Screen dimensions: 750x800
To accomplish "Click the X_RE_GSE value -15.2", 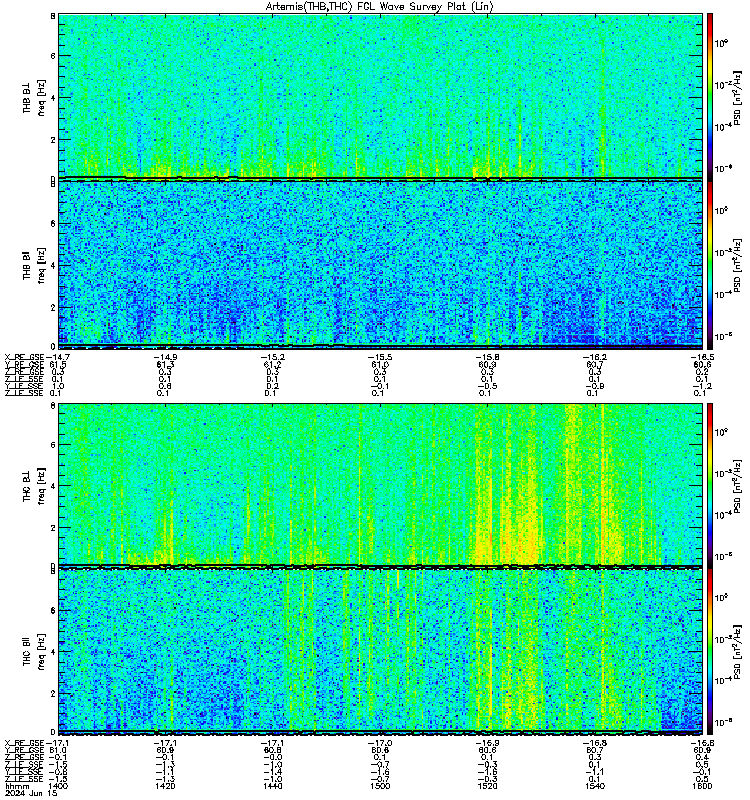I will coord(273,357).
